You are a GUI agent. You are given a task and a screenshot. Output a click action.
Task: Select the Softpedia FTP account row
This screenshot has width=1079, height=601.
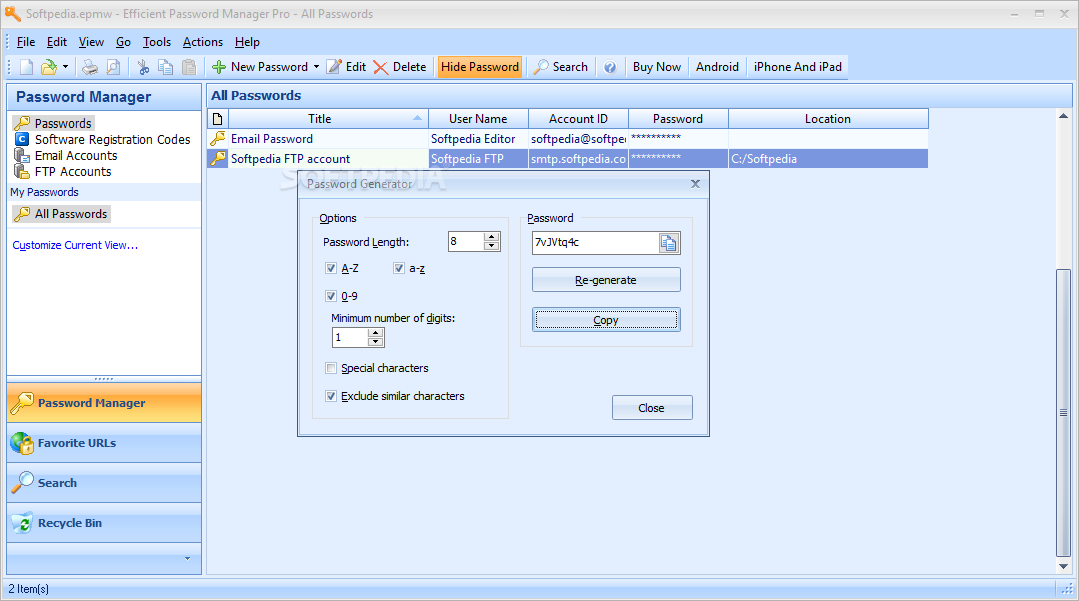(x=568, y=158)
